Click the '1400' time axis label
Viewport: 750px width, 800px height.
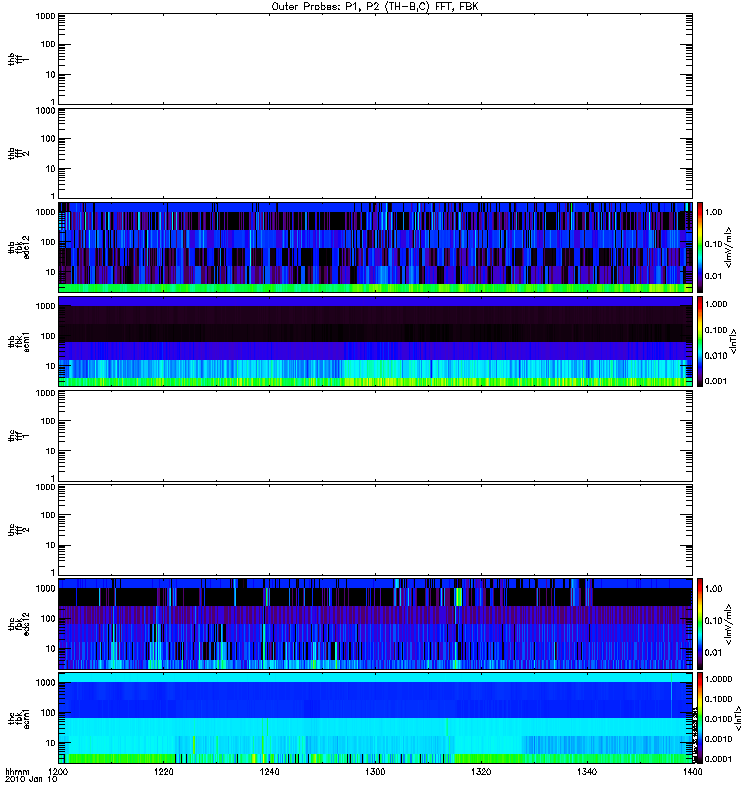(692, 771)
